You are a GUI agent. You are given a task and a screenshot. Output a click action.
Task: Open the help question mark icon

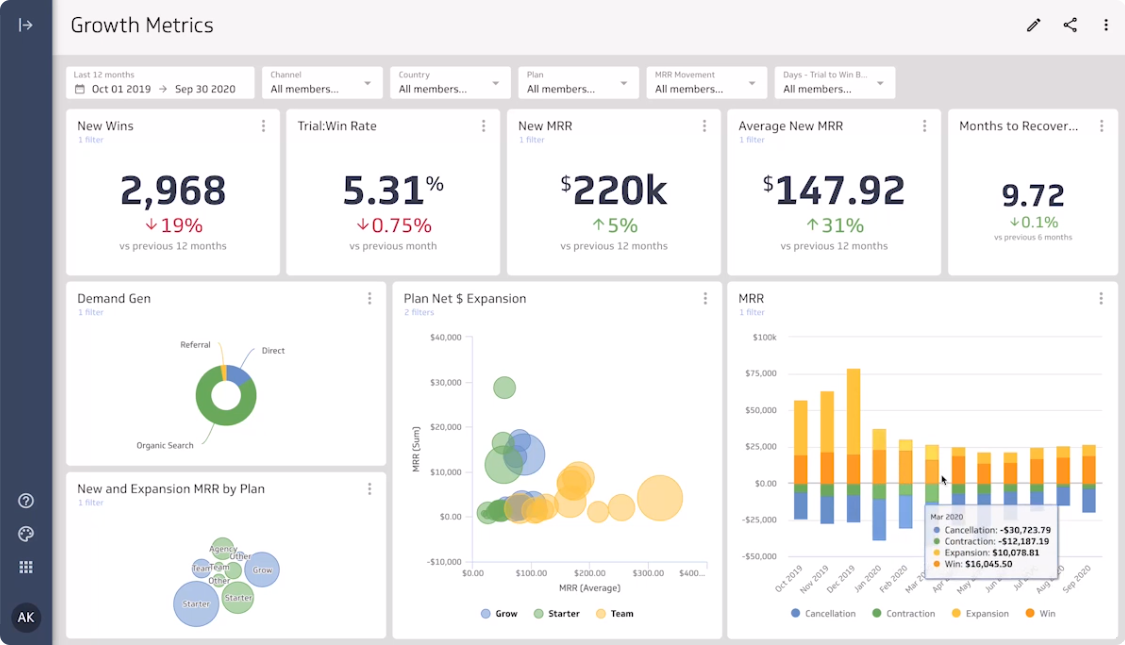tap(25, 501)
